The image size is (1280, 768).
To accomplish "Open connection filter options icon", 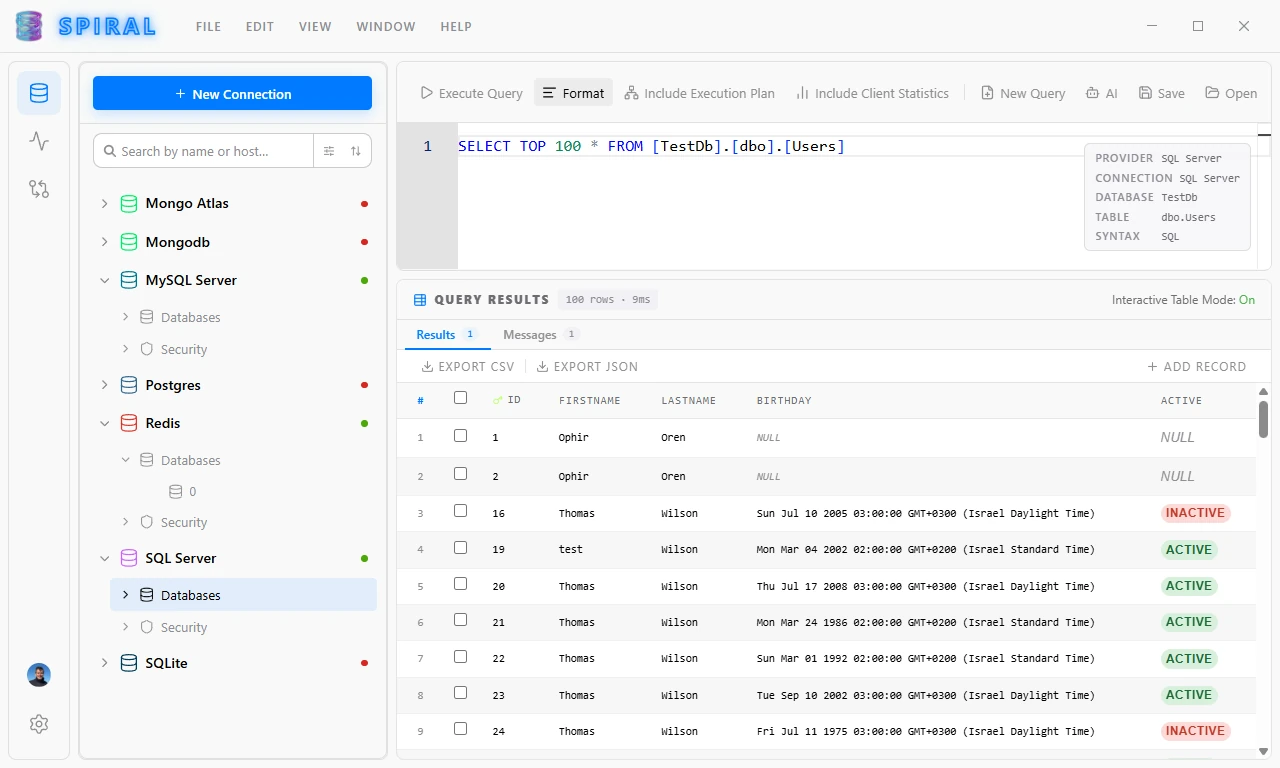I will click(329, 151).
